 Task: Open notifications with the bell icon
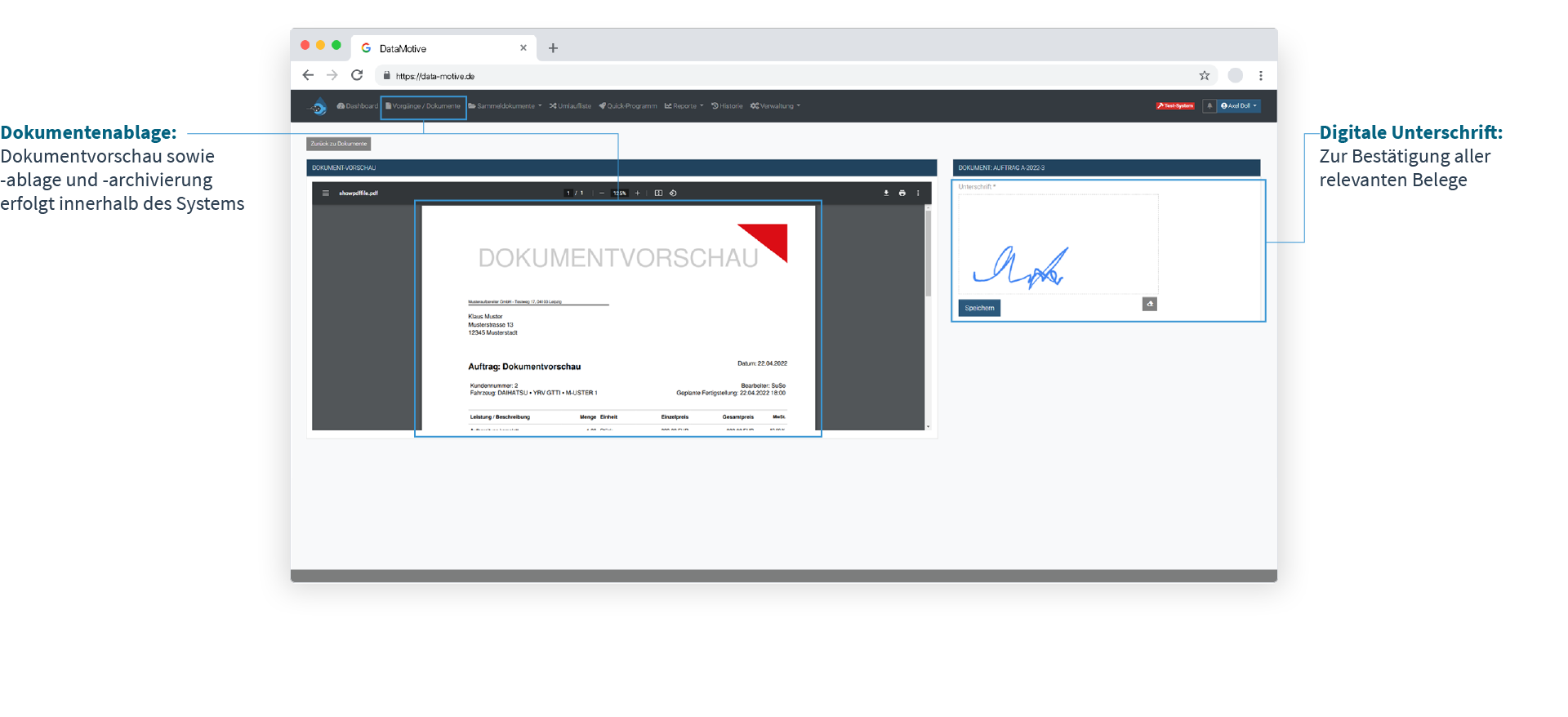[1209, 106]
